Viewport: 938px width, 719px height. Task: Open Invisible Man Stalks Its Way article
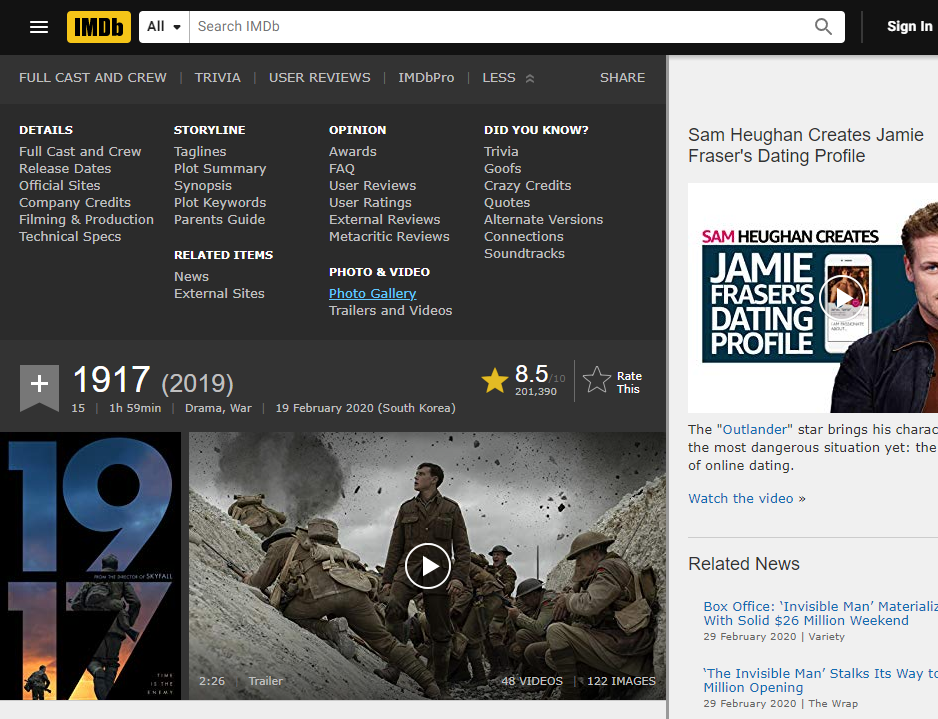pyautogui.click(x=821, y=681)
